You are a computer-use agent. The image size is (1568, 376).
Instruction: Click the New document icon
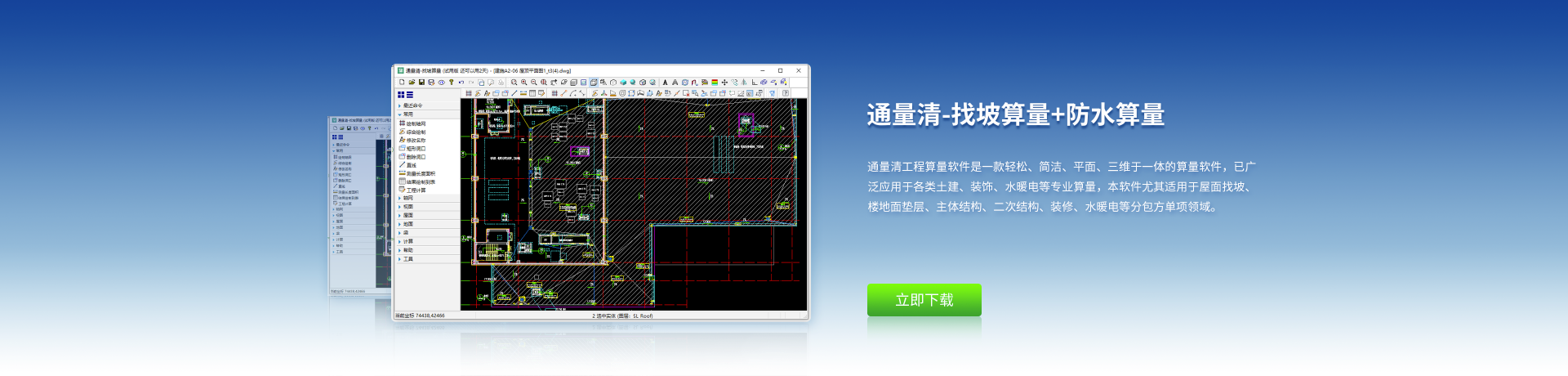coord(402,83)
